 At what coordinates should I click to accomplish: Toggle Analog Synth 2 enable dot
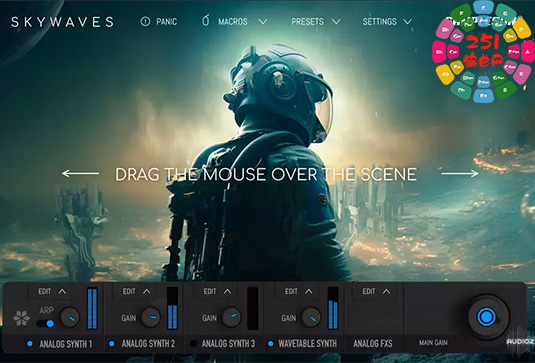pyautogui.click(x=112, y=344)
